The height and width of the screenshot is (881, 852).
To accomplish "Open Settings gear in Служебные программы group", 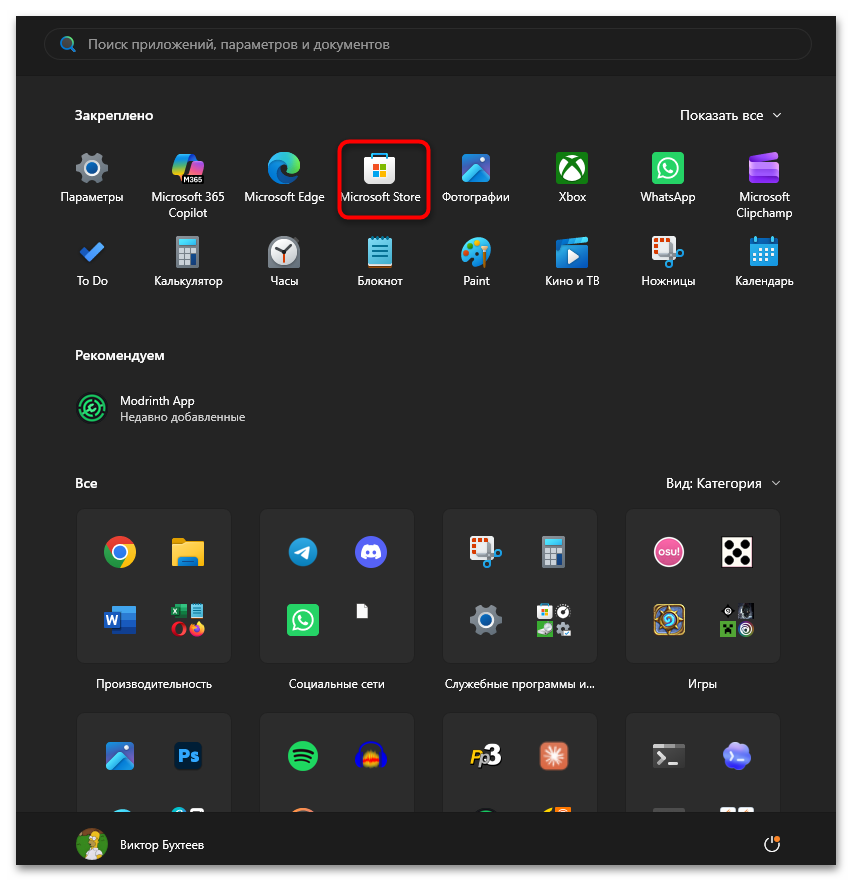I will (x=486, y=620).
